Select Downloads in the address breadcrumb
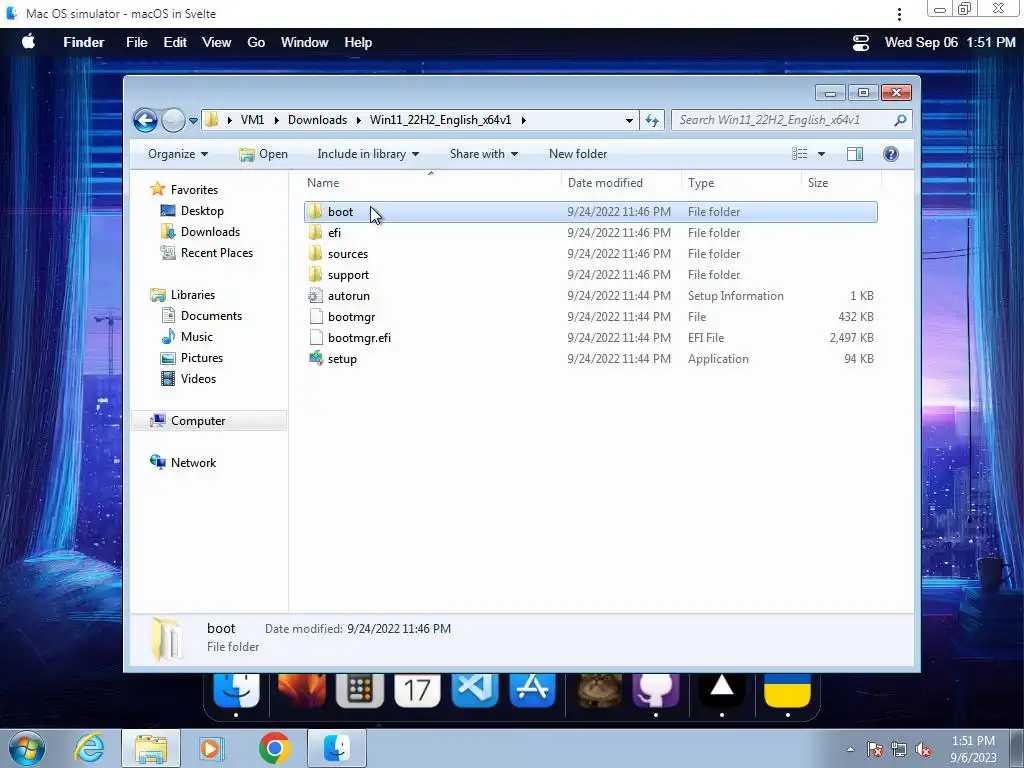Screen dimensions: 1024x768 pos(317,120)
